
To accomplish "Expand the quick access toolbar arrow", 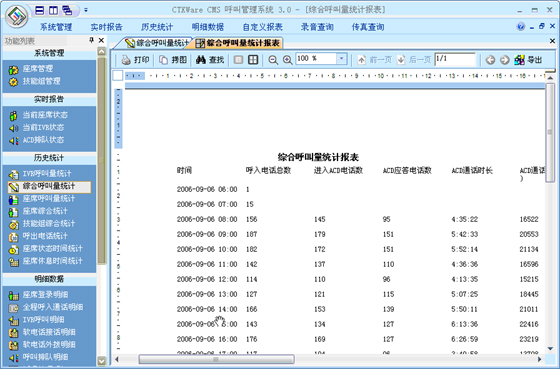I will pos(86,10).
